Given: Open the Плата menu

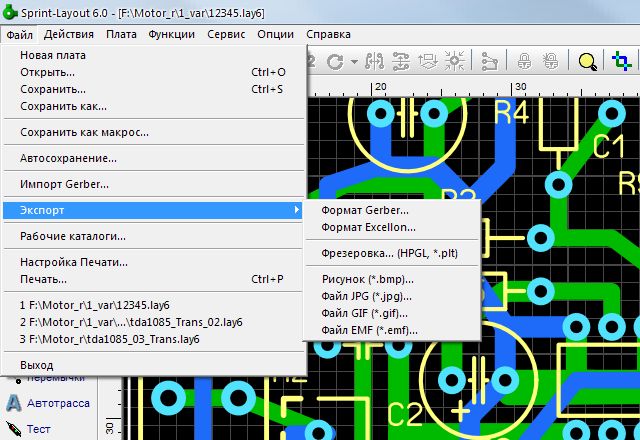Looking at the screenshot, I should (121, 34).
